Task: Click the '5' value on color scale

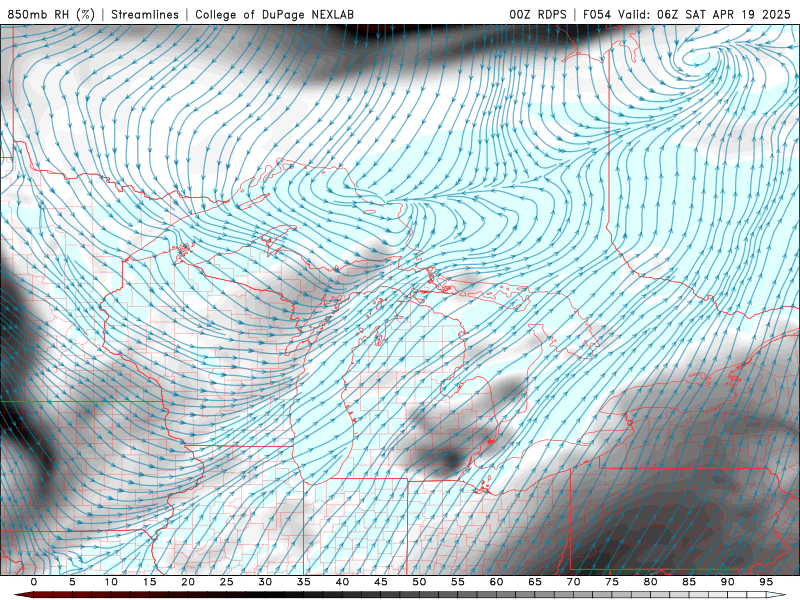Action: [x=72, y=582]
